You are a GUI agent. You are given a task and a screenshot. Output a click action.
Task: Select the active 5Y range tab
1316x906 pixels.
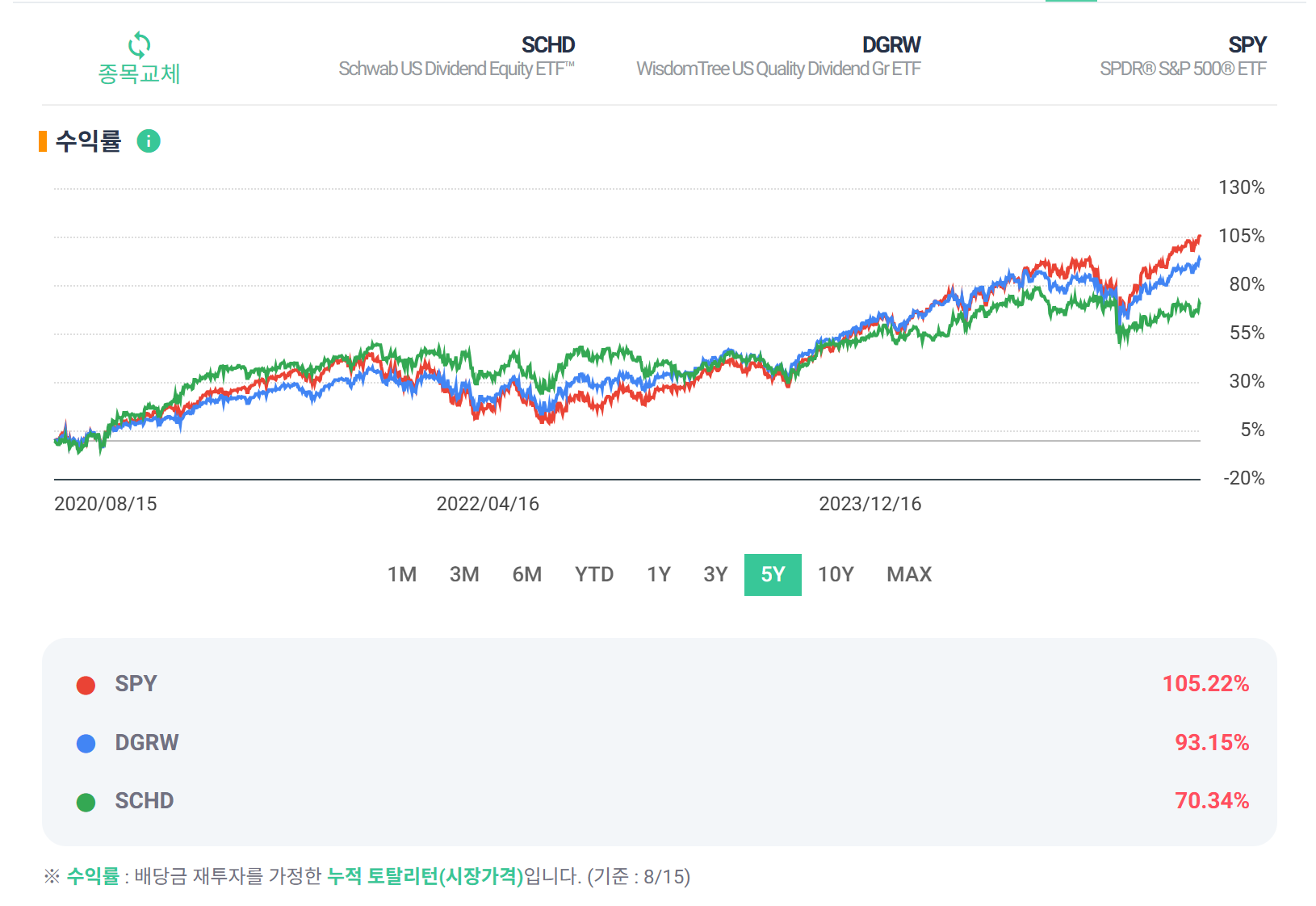tap(773, 574)
